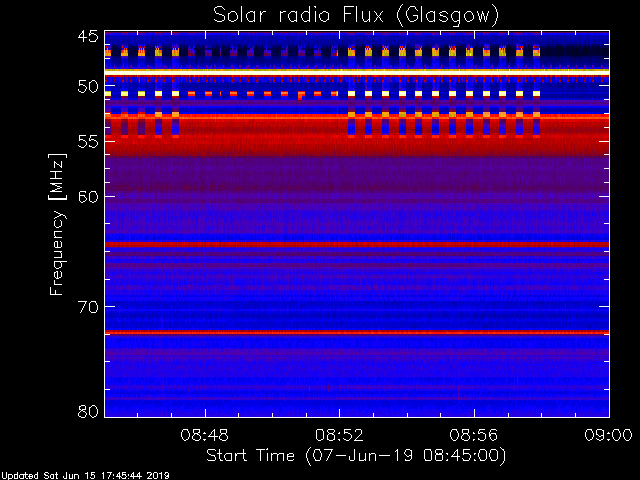The image size is (640, 480).
Task: Click the 08:56 time tick label
Action: pyautogui.click(x=474, y=435)
